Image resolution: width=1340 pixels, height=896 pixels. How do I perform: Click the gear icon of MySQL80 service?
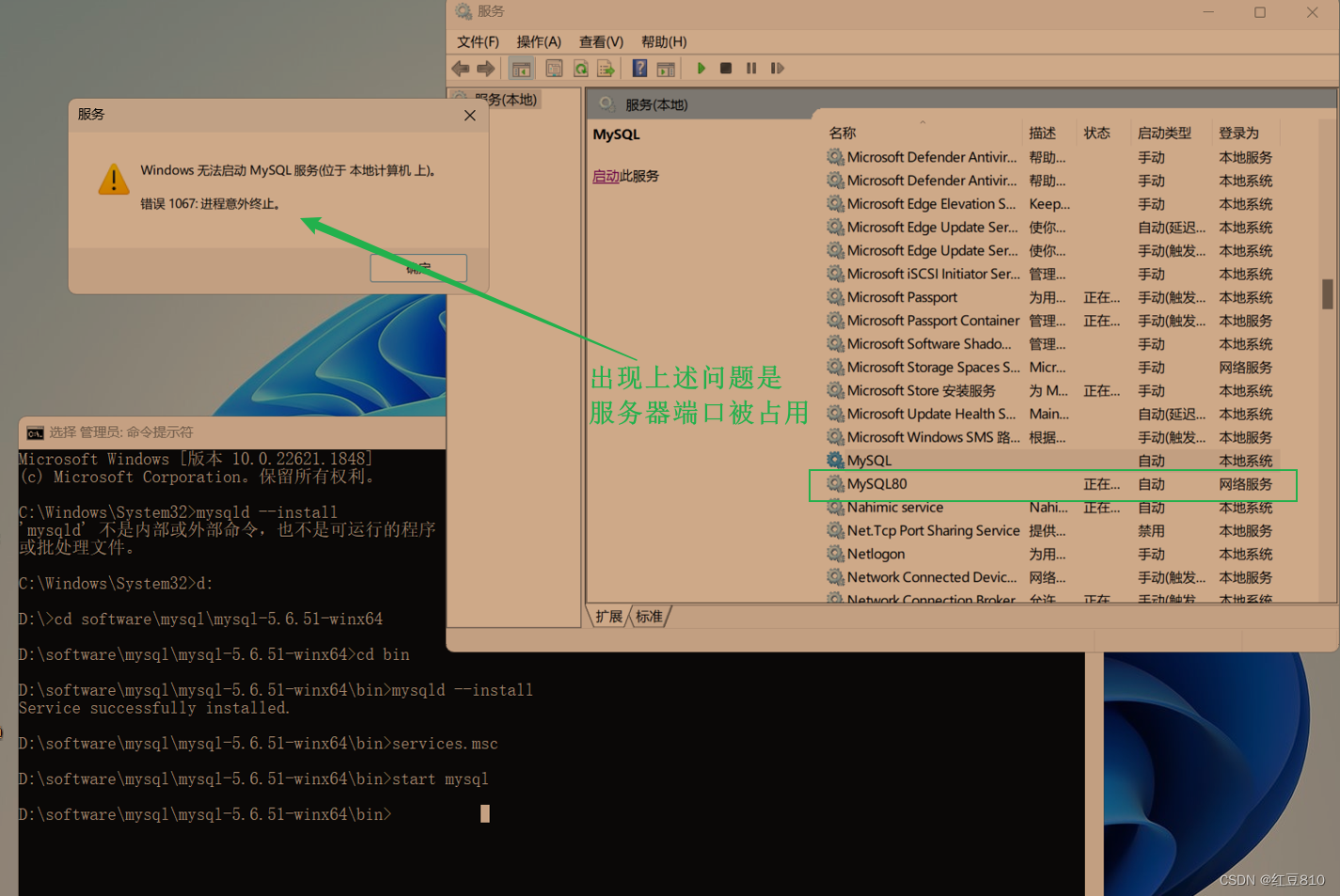tap(835, 484)
